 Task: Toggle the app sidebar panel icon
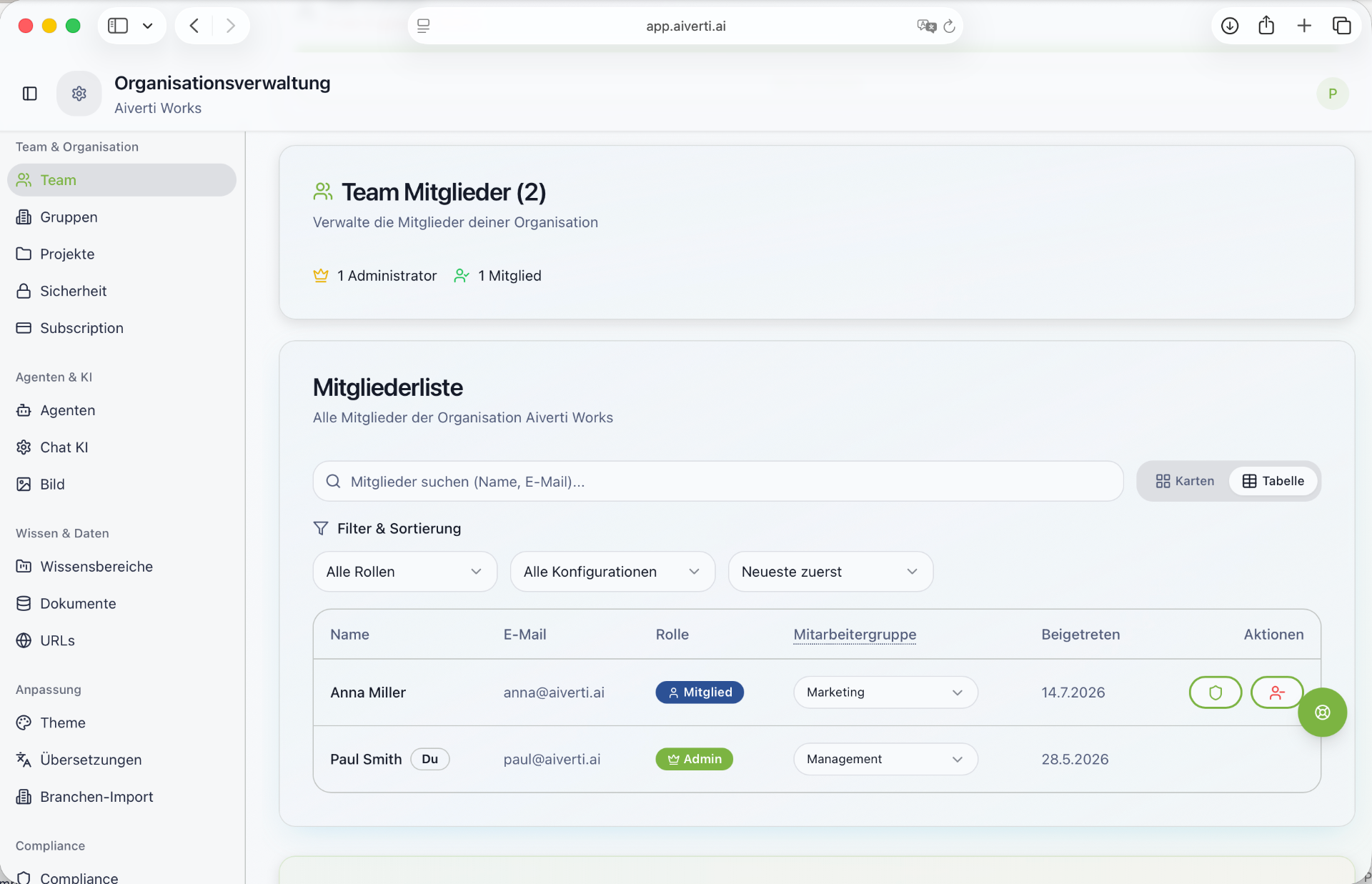click(30, 94)
